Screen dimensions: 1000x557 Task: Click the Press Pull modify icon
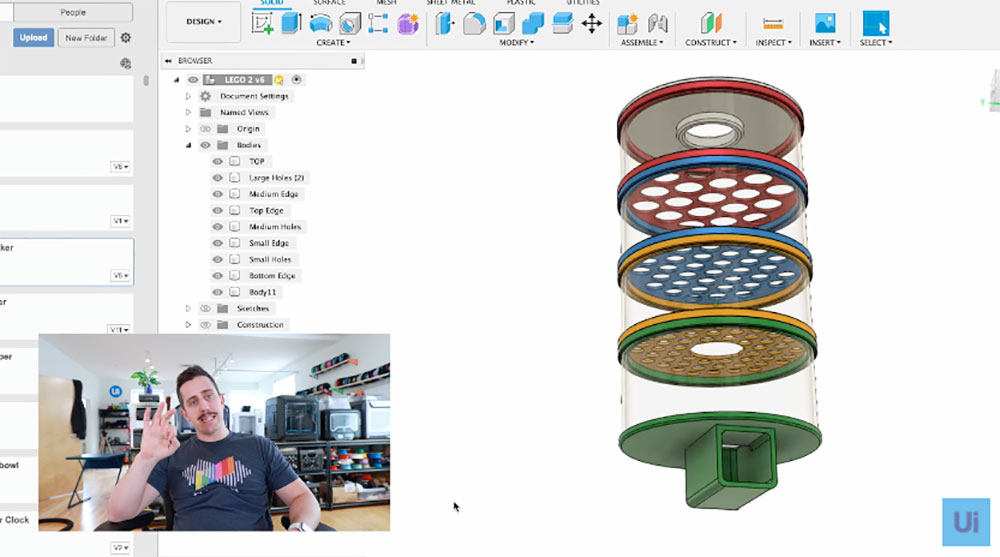[x=444, y=23]
